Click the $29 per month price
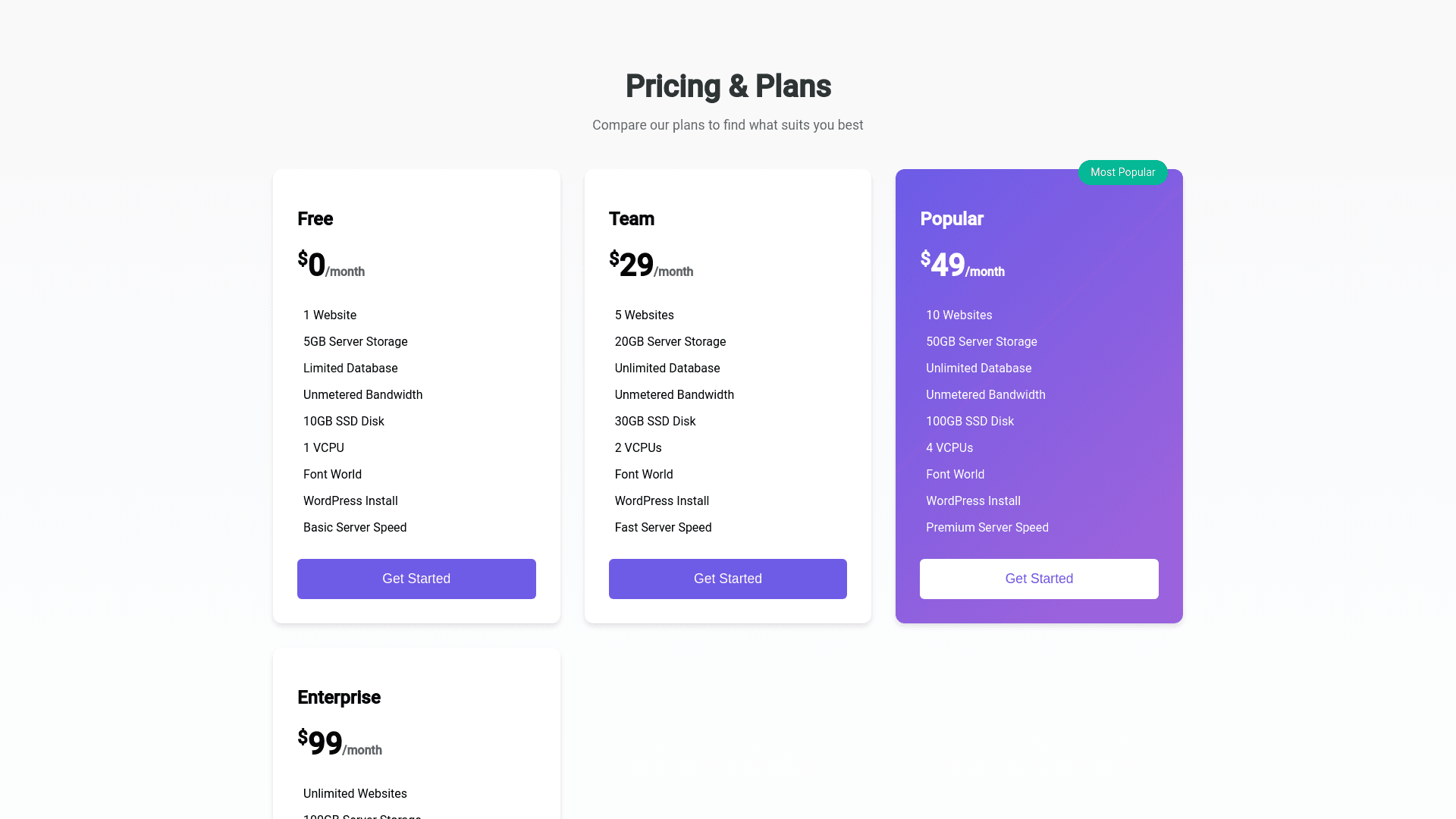 (650, 265)
